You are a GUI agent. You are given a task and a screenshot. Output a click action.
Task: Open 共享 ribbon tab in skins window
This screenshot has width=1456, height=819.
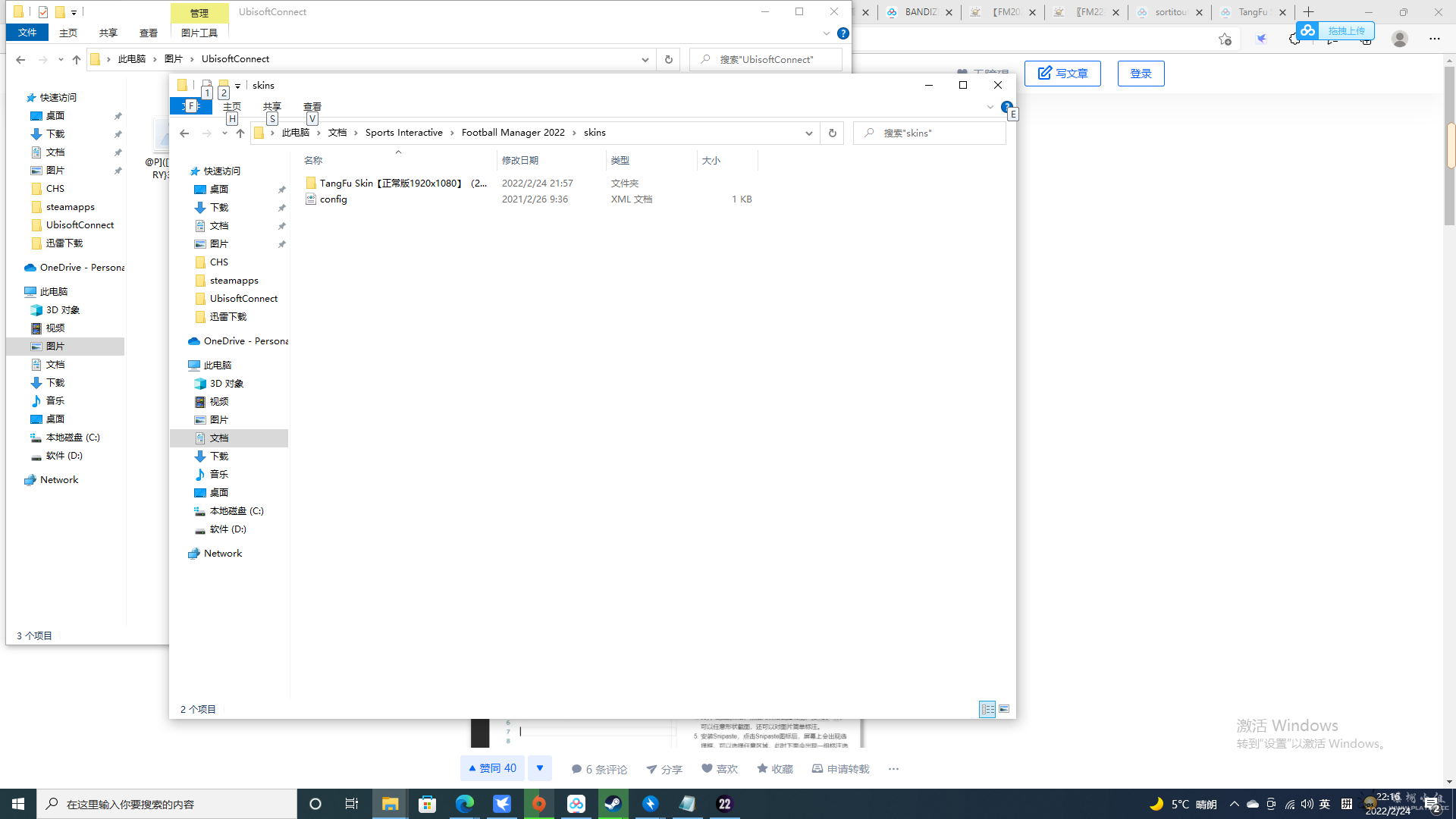tap(272, 107)
